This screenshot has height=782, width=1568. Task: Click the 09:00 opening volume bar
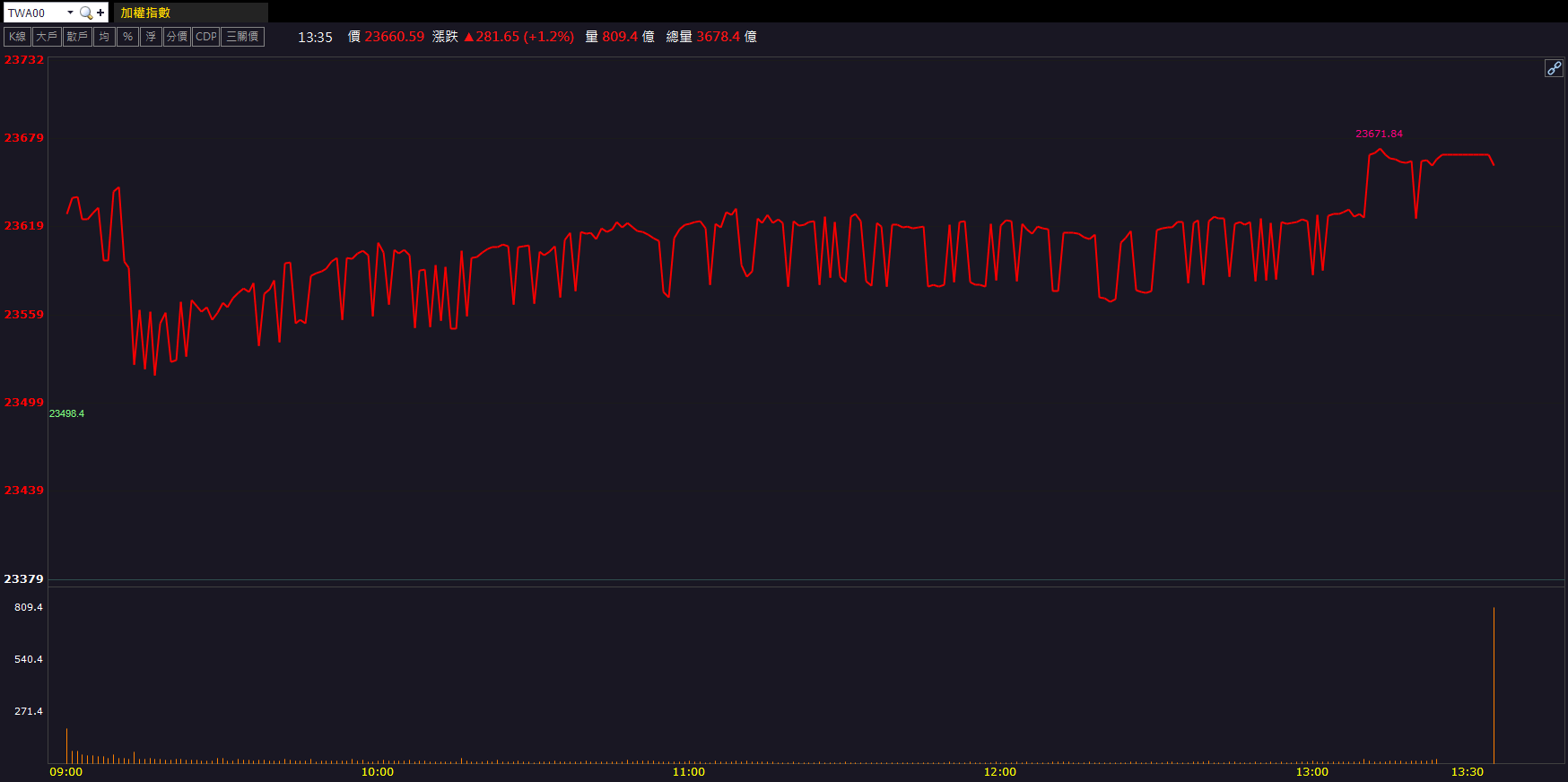66,746
